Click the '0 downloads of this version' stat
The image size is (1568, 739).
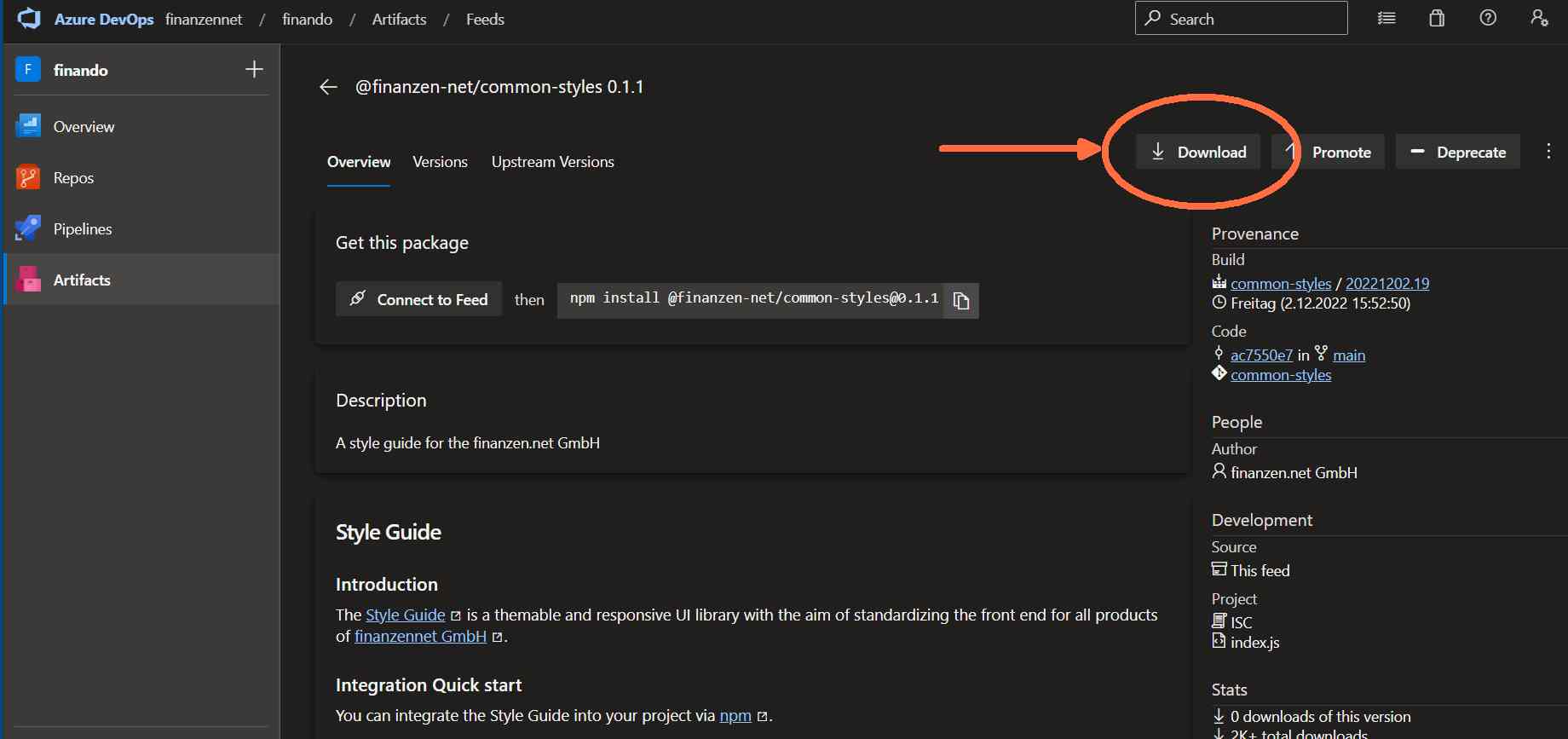tap(1320, 716)
